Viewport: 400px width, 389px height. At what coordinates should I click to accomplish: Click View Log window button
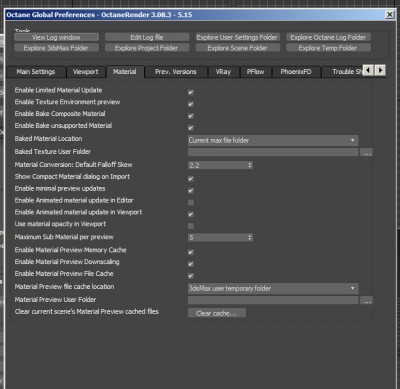coord(56,37)
